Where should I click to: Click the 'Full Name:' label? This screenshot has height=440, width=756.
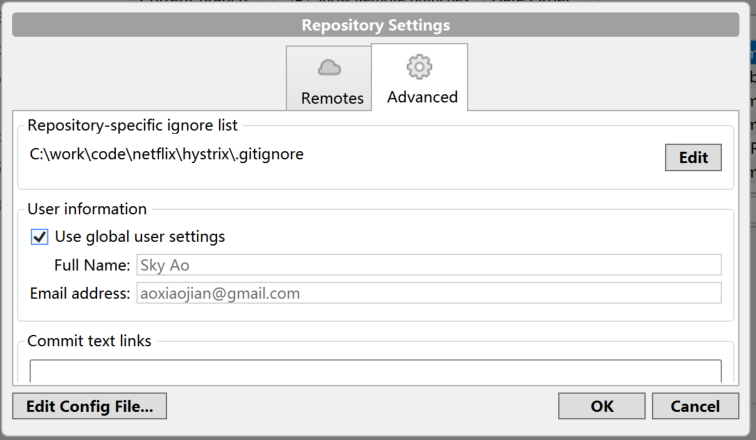coord(92,265)
